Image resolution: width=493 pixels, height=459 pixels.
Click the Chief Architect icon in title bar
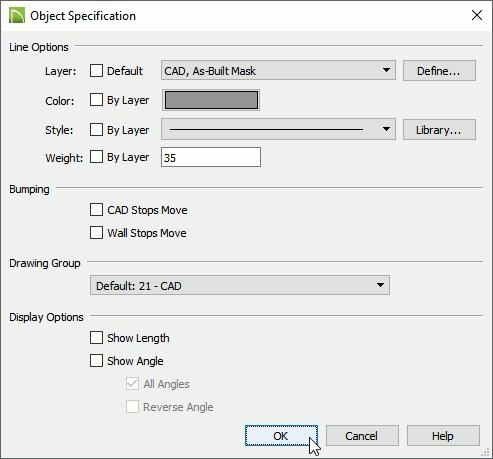pos(17,16)
